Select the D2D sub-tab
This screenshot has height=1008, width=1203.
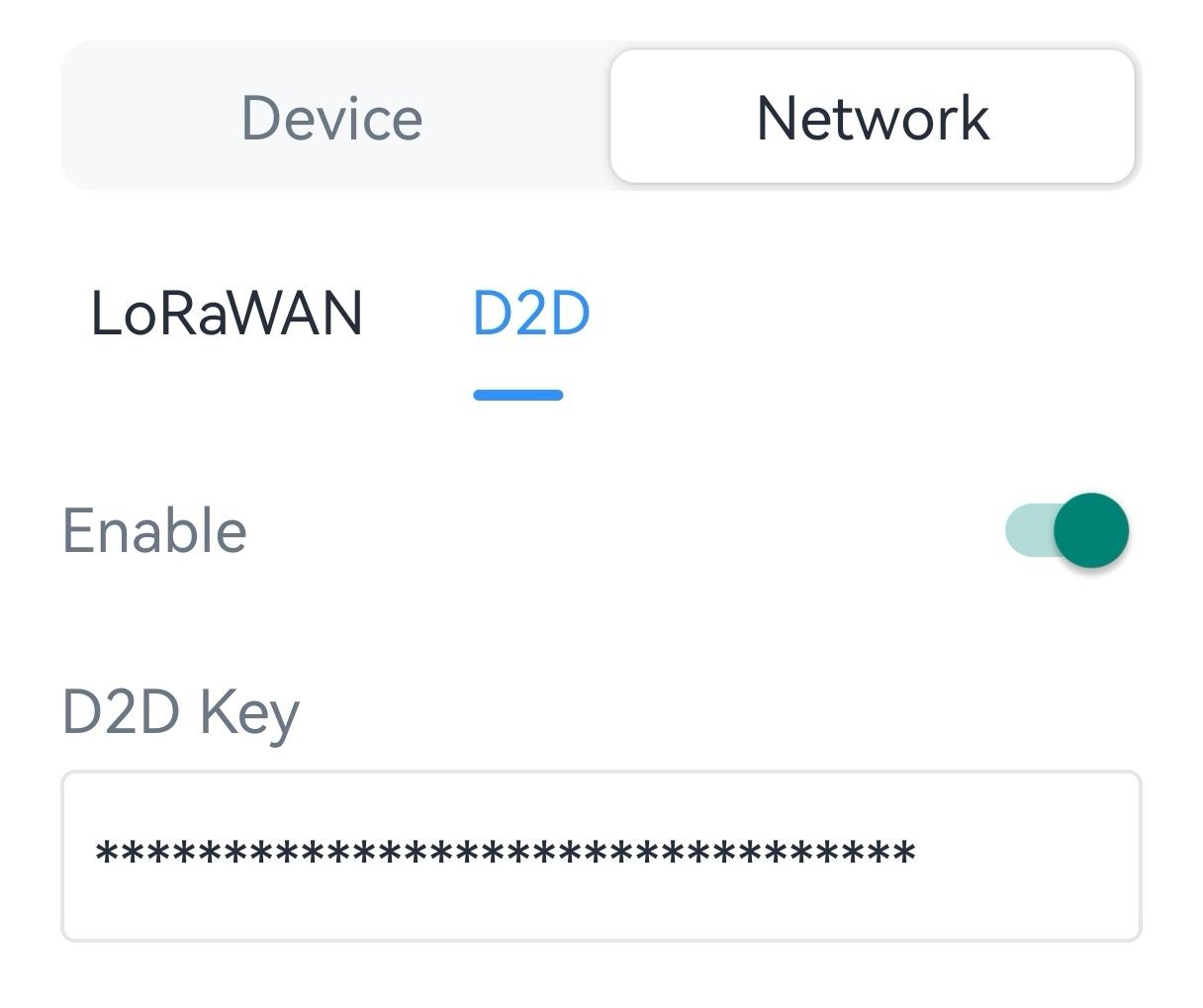[x=531, y=314]
